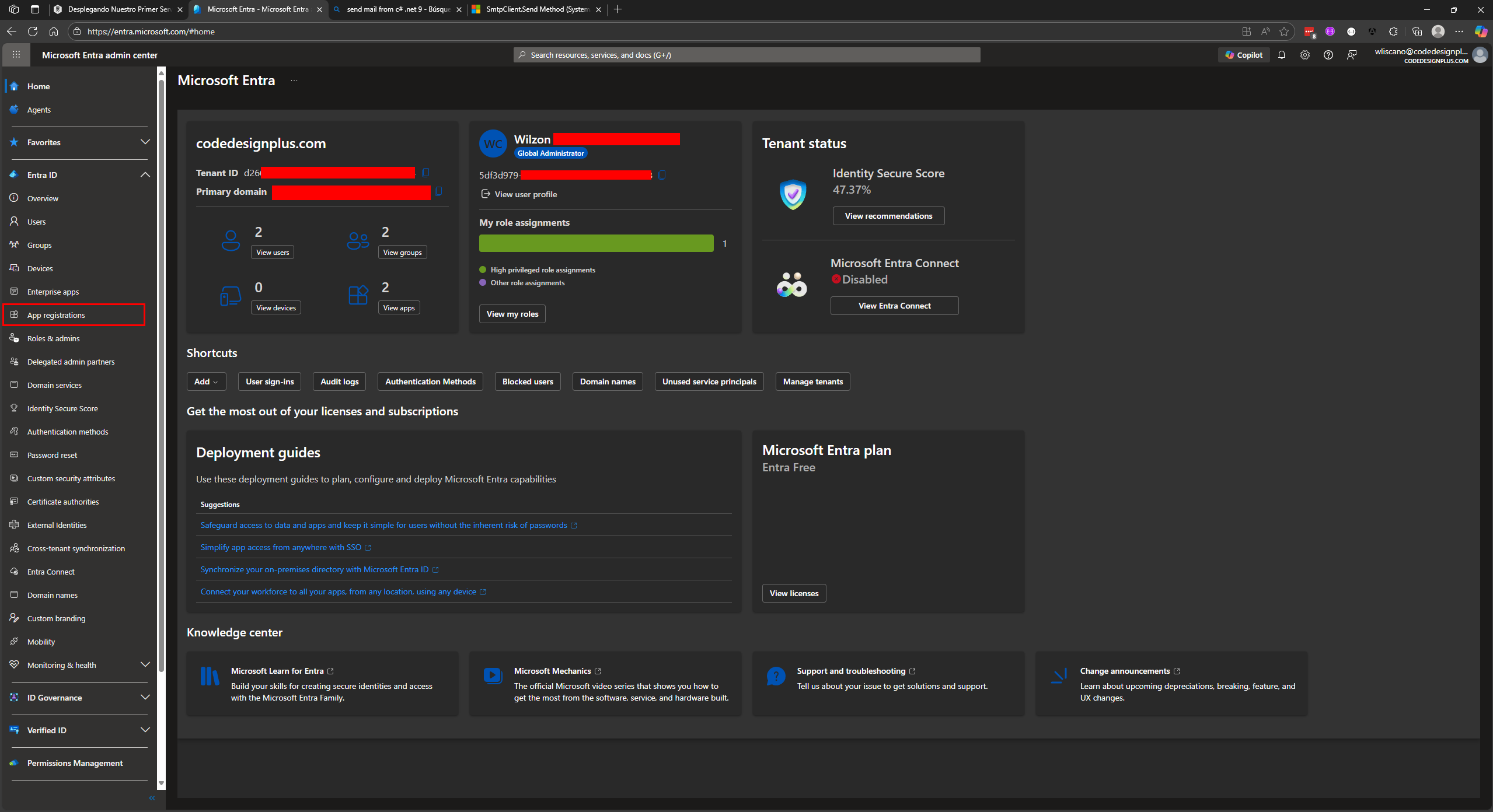The width and height of the screenshot is (1493, 812).
Task: Collapse the Entra ID section
Action: (145, 175)
